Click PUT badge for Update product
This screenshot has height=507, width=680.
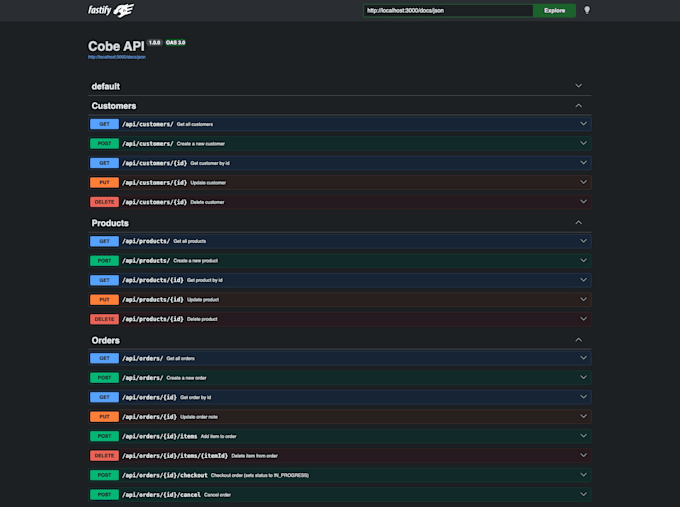(104, 300)
